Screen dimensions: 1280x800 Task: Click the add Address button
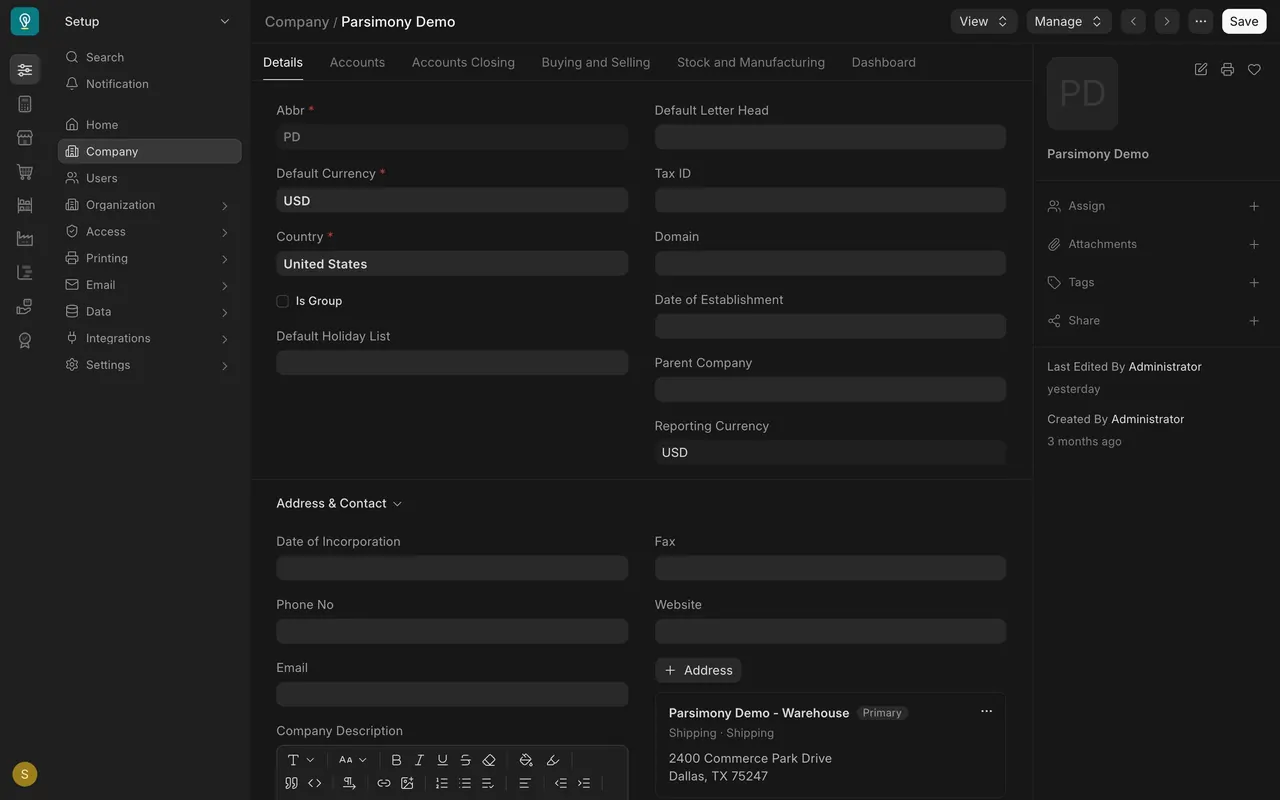tap(698, 670)
